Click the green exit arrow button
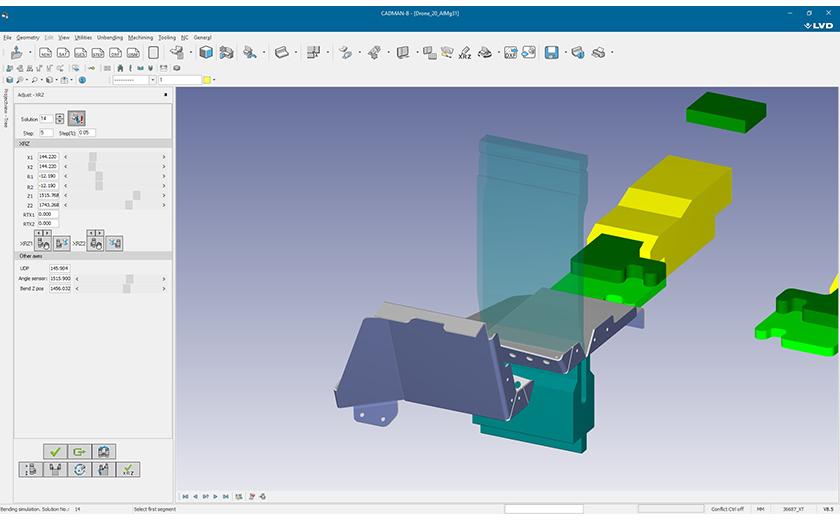 point(79,452)
